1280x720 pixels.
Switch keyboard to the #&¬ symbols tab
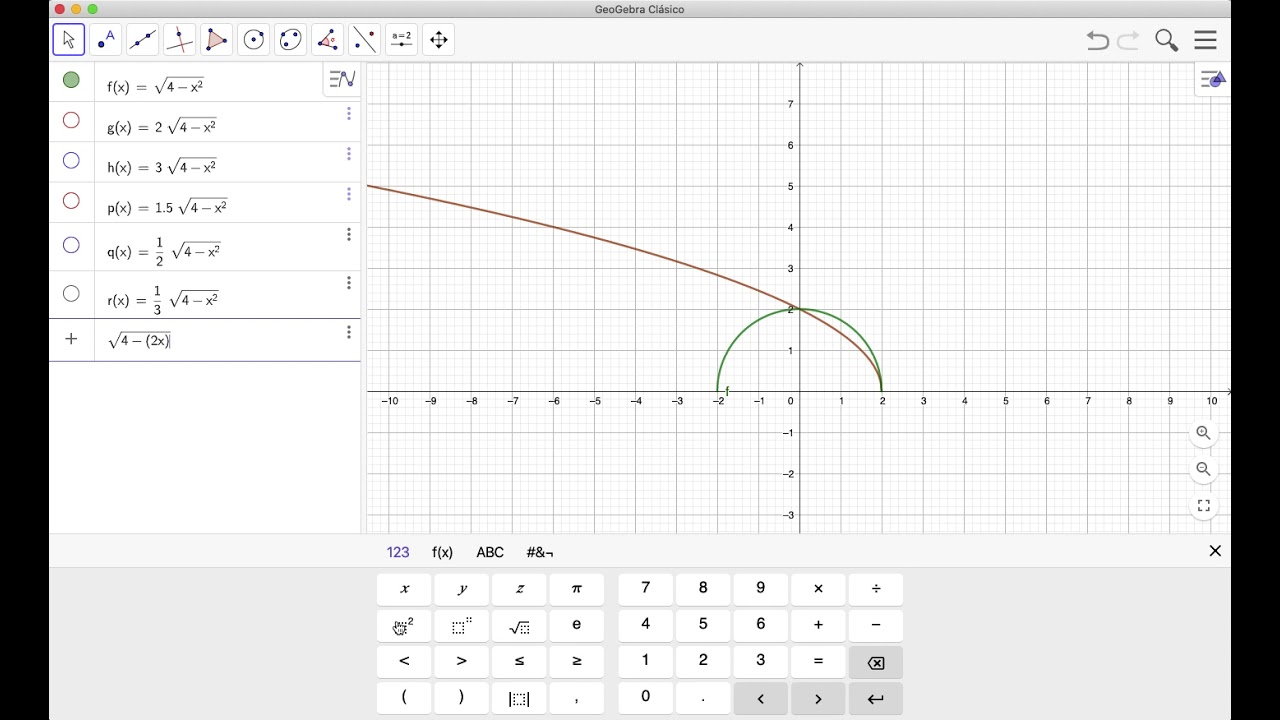pyautogui.click(x=540, y=552)
